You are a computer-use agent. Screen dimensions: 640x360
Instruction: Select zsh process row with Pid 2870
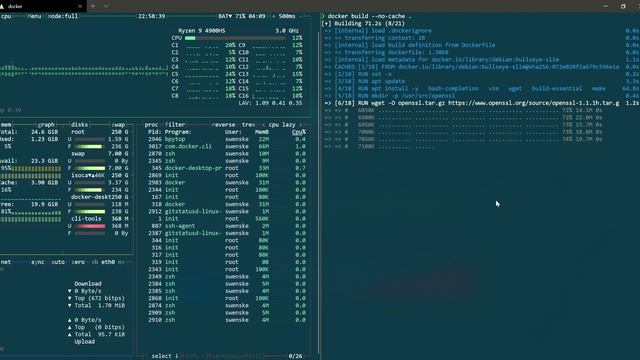[x=227, y=153]
